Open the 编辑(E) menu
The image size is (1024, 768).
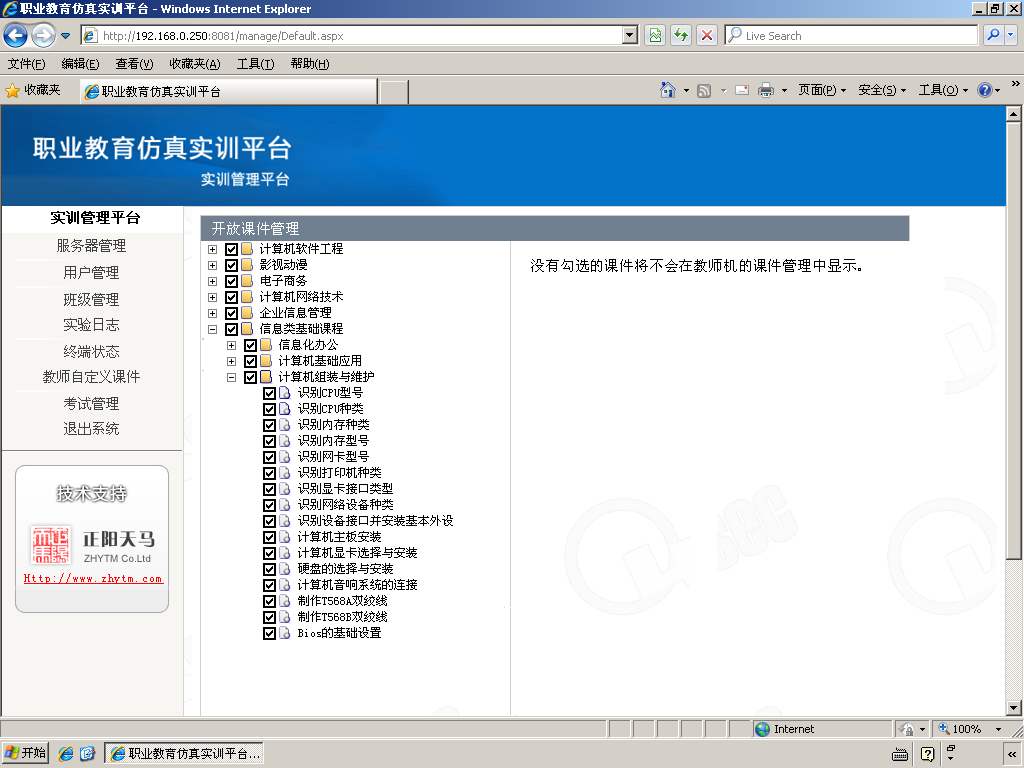coord(80,63)
